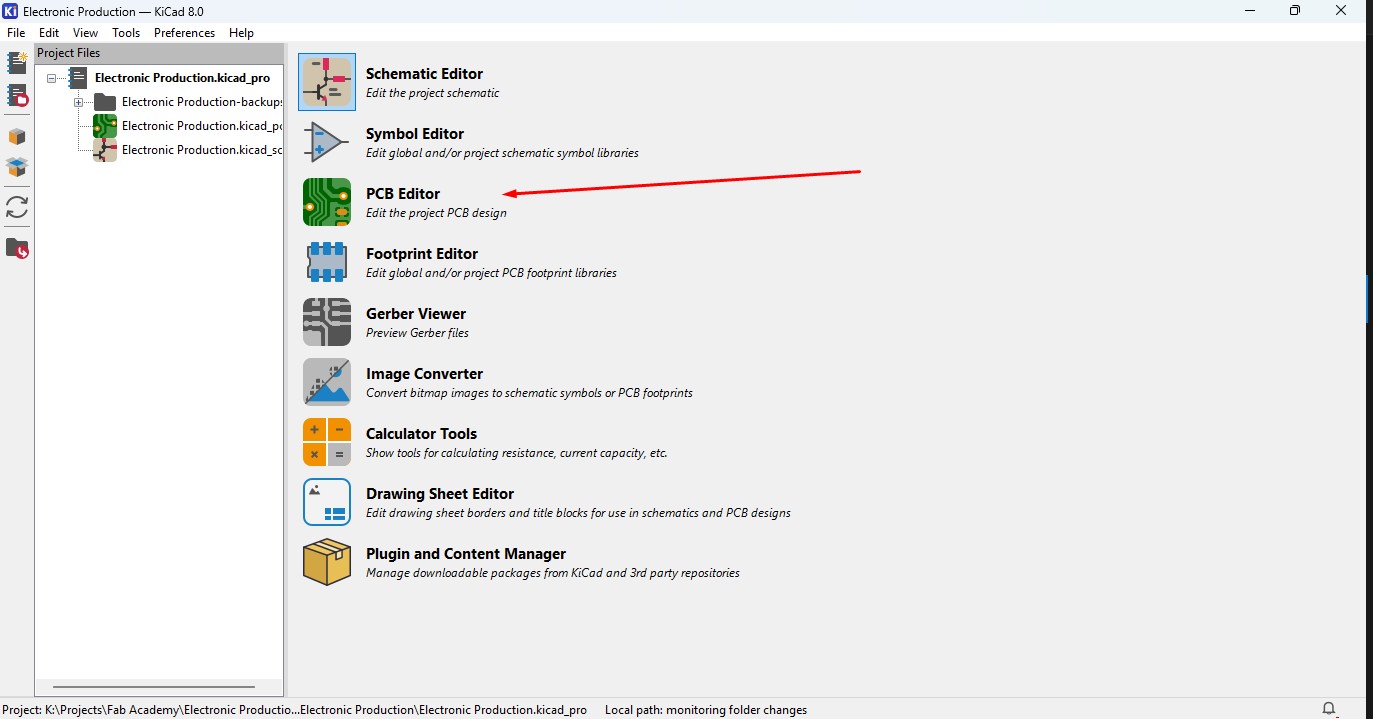The width and height of the screenshot is (1373, 719).
Task: Click the Plugin and Content Manager title text
Action: pos(466,554)
